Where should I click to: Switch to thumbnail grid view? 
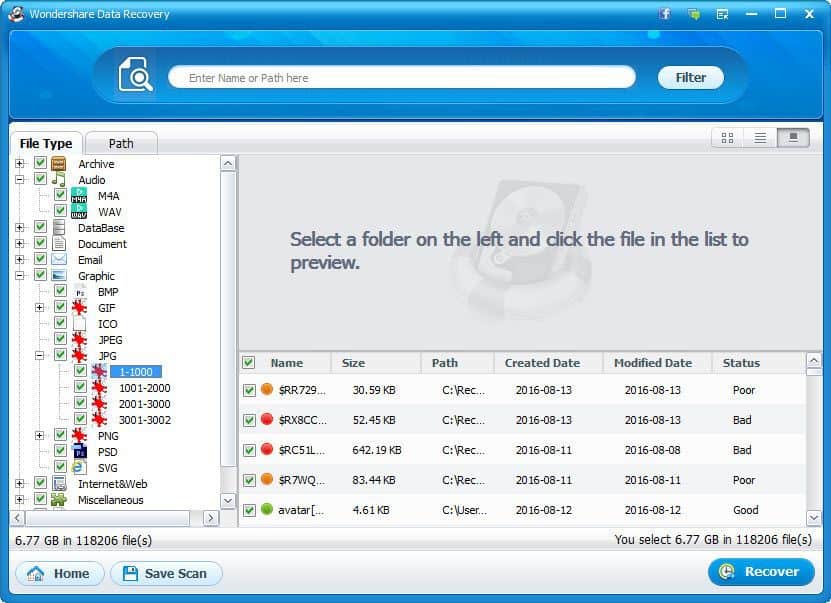[728, 138]
